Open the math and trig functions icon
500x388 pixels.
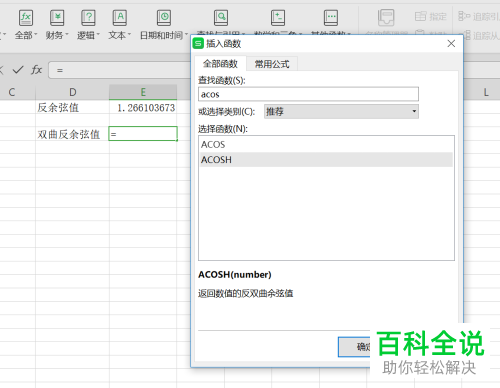point(278,18)
